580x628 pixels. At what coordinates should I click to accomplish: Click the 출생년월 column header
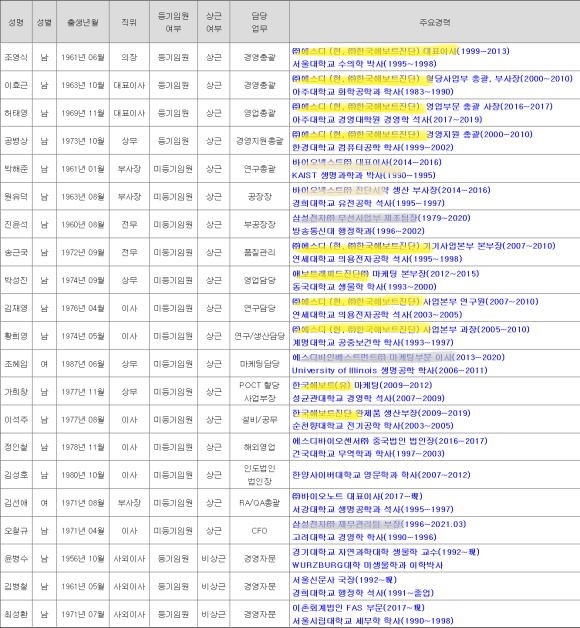[83, 22]
